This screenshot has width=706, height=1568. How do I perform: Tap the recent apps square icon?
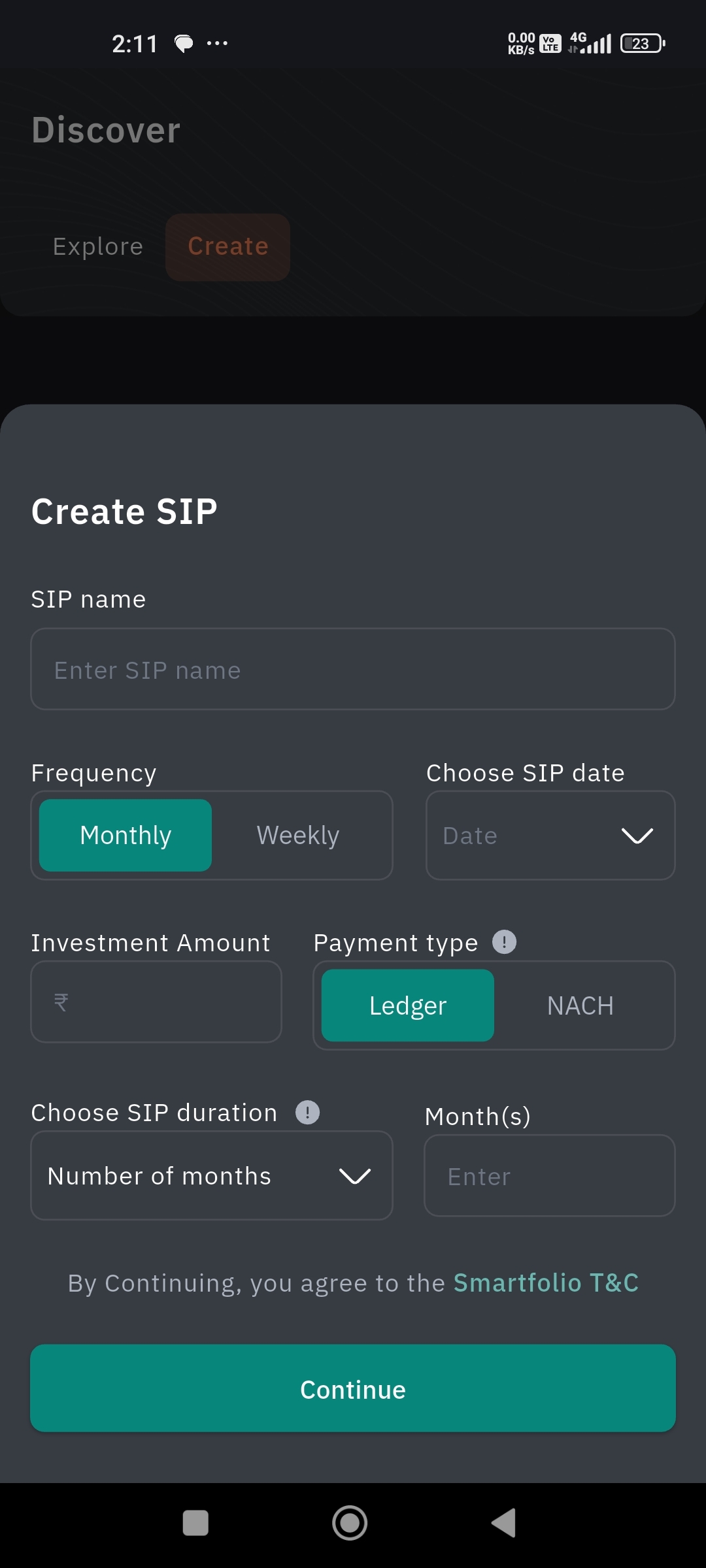pyautogui.click(x=195, y=1523)
